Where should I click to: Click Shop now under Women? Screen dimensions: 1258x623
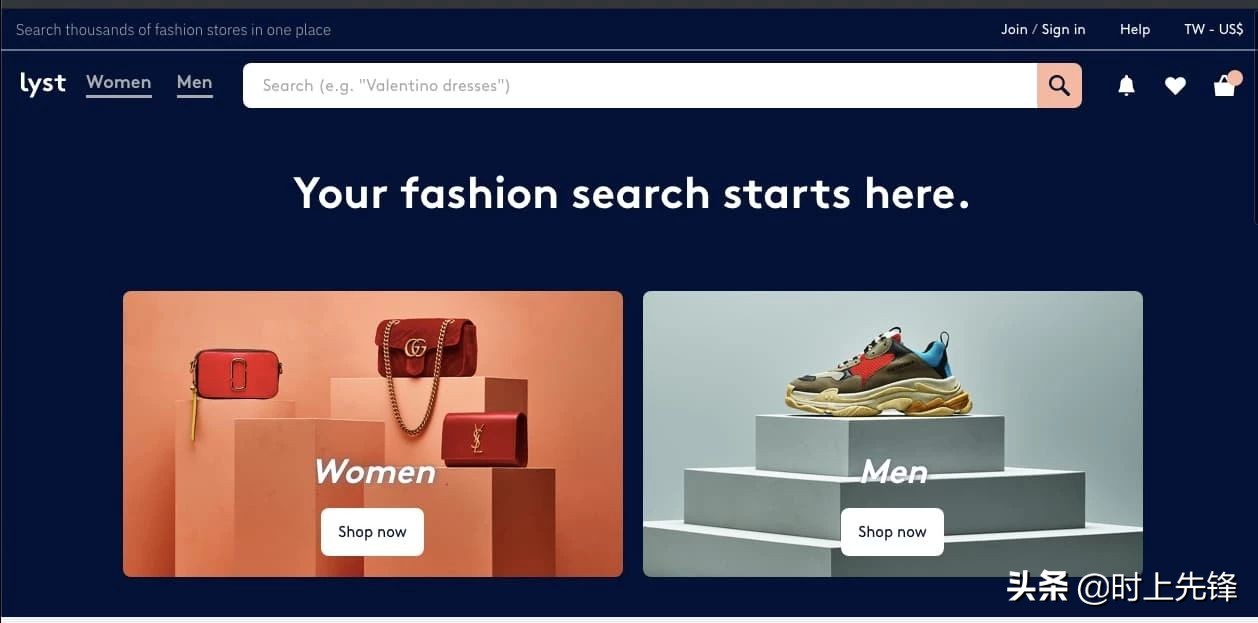point(372,532)
